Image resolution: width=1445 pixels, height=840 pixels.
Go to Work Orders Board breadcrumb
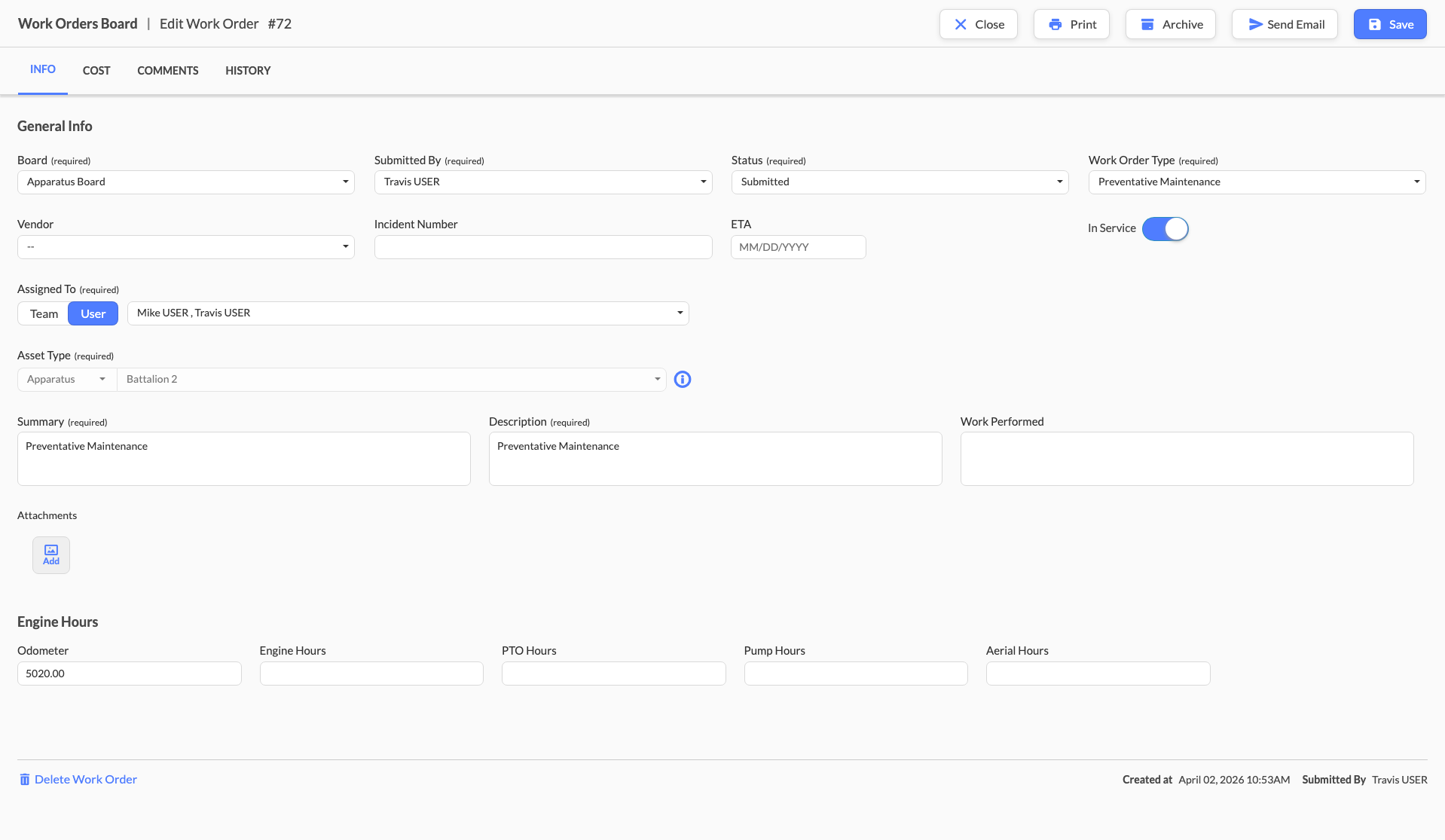[x=78, y=24]
